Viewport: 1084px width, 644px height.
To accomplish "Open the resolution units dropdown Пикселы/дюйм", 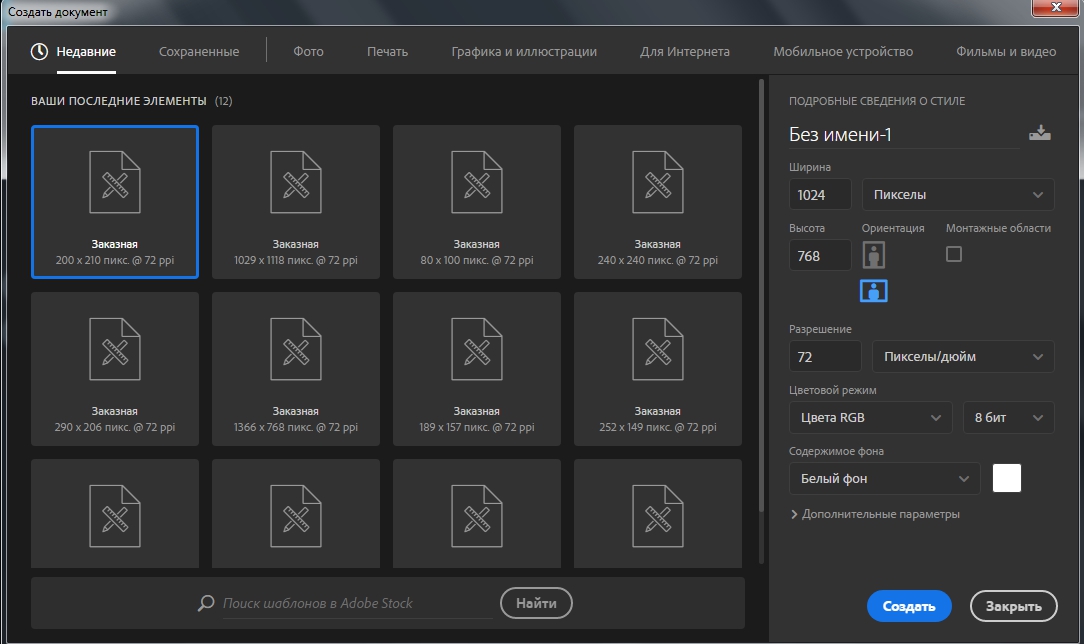I will click(x=963, y=357).
